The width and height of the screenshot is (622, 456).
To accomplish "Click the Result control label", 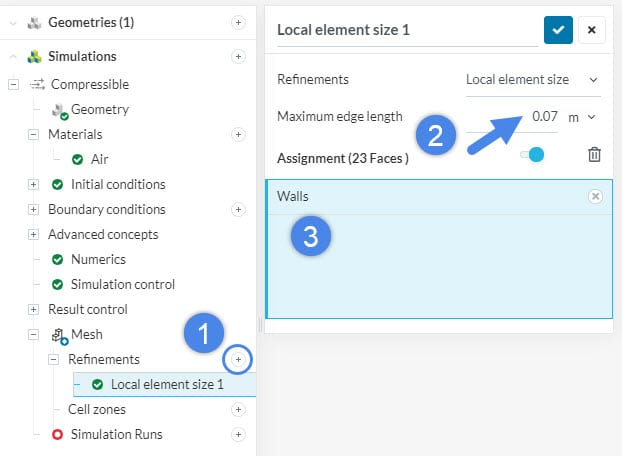I will 88,310.
